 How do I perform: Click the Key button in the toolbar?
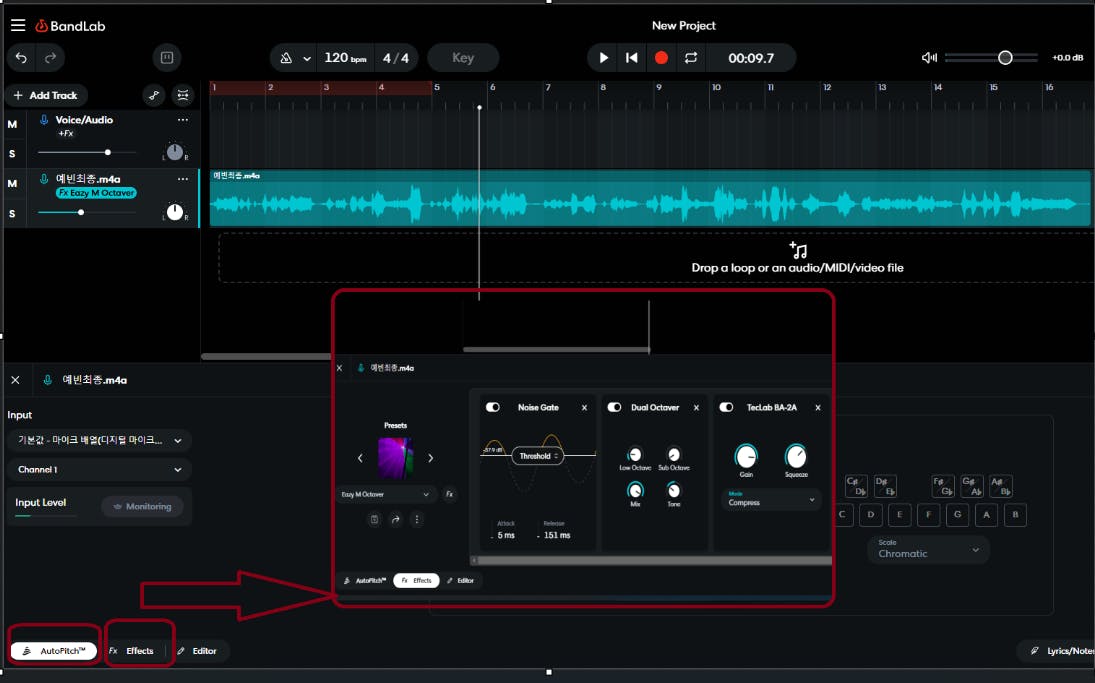tap(463, 58)
